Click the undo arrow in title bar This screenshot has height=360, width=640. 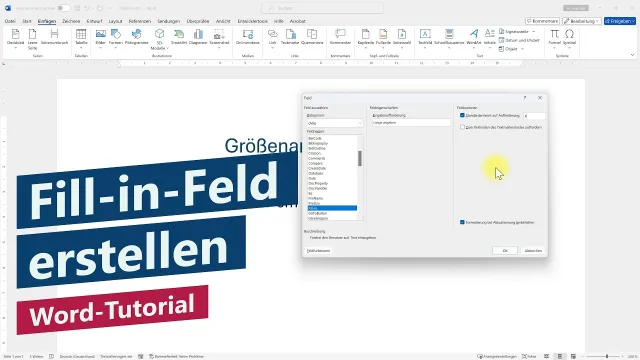87,8
